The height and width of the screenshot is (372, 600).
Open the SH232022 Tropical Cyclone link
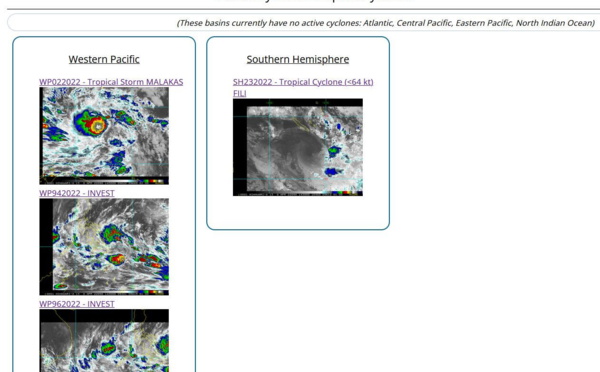coord(303,82)
